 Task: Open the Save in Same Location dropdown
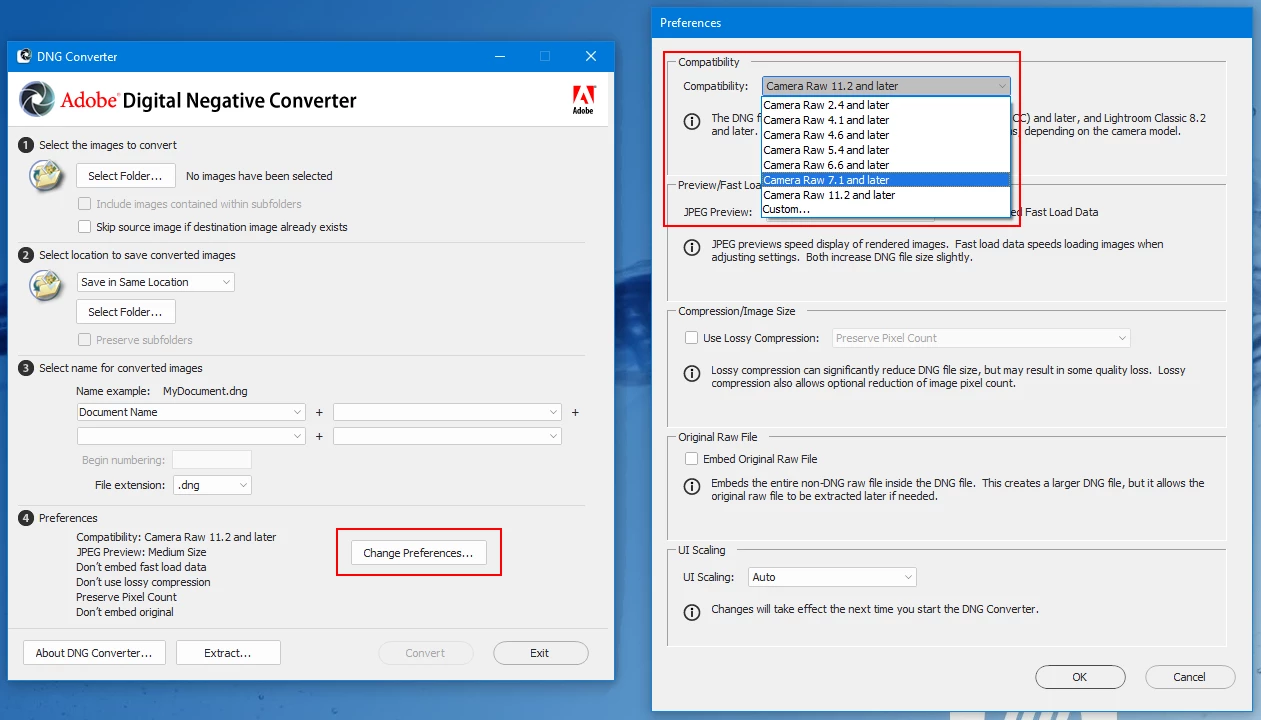click(x=156, y=282)
